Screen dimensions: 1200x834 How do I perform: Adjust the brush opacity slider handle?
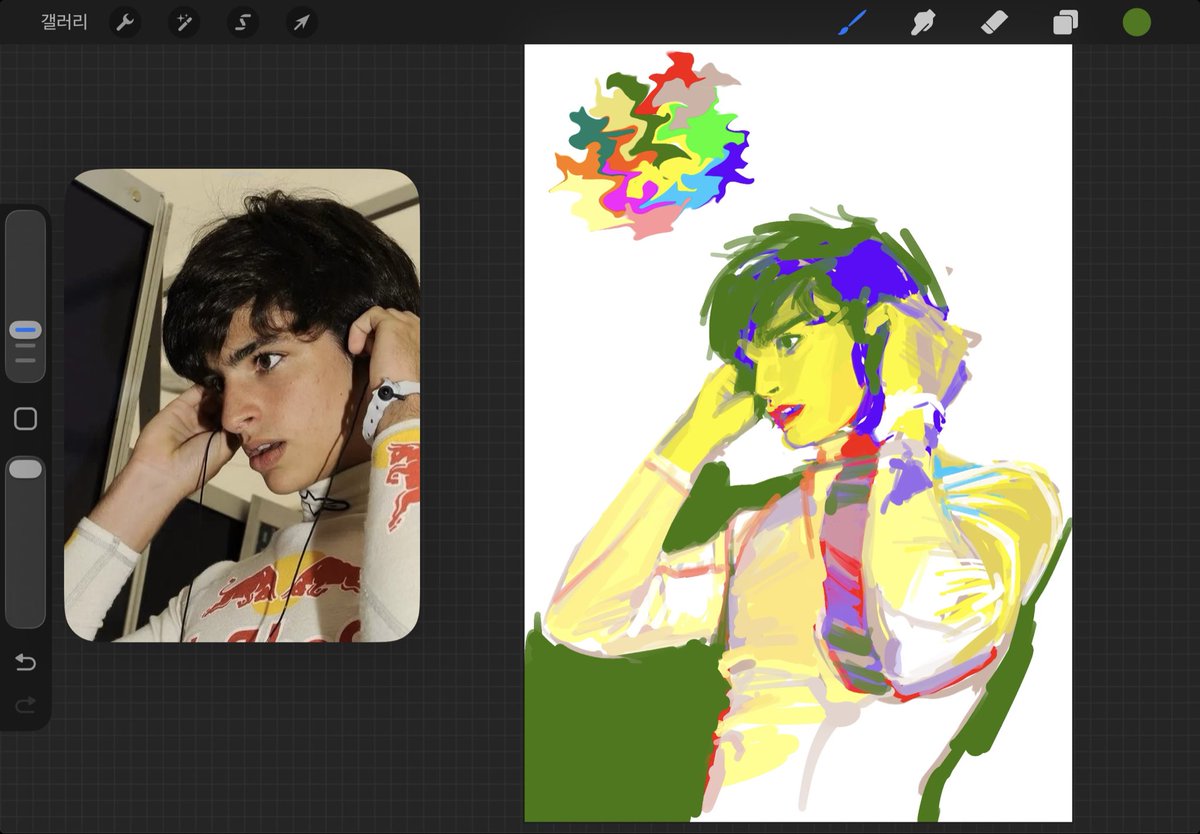pyautogui.click(x=26, y=468)
